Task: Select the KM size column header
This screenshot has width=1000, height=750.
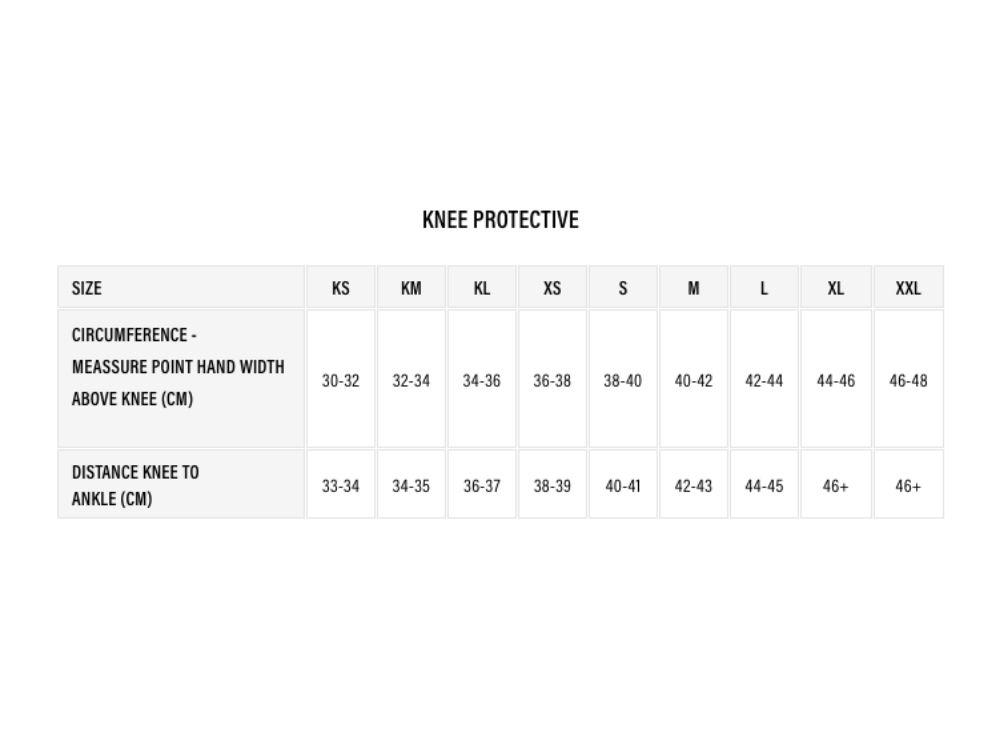Action: [411, 288]
